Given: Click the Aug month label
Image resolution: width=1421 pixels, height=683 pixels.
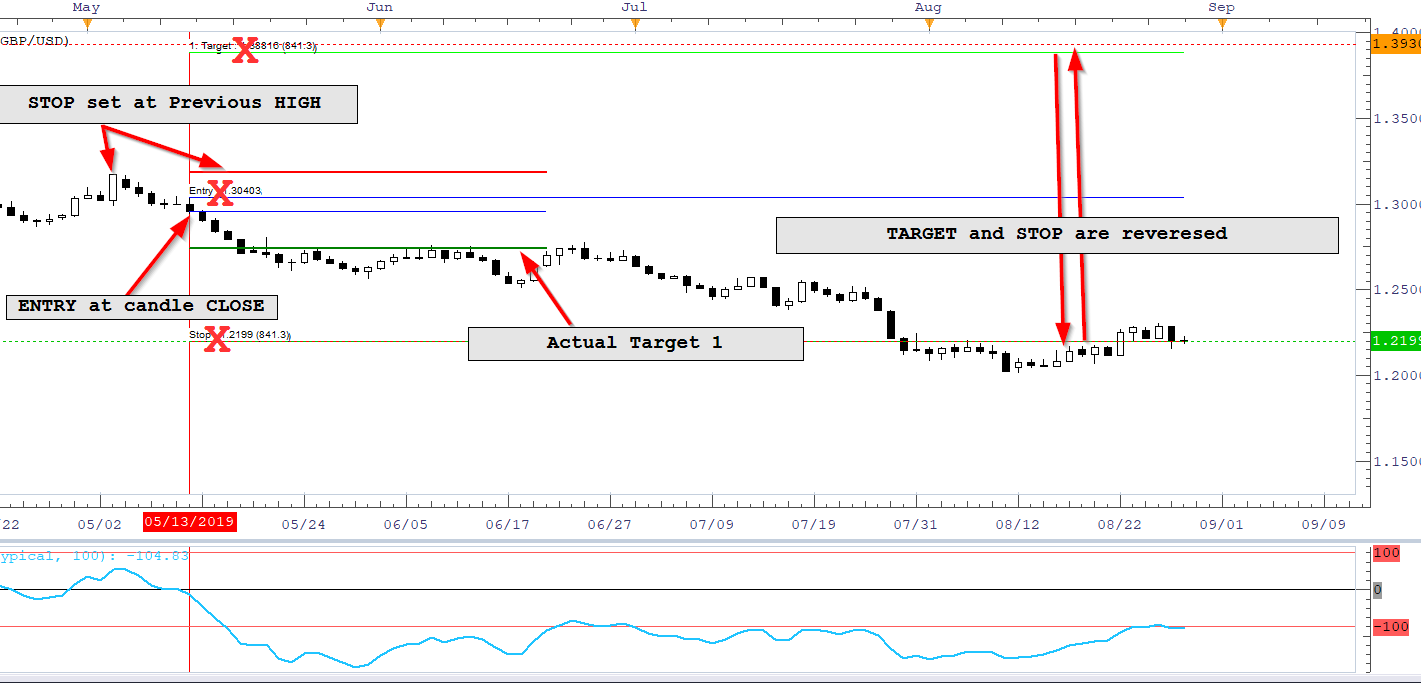Looking at the screenshot, I should click(x=928, y=7).
